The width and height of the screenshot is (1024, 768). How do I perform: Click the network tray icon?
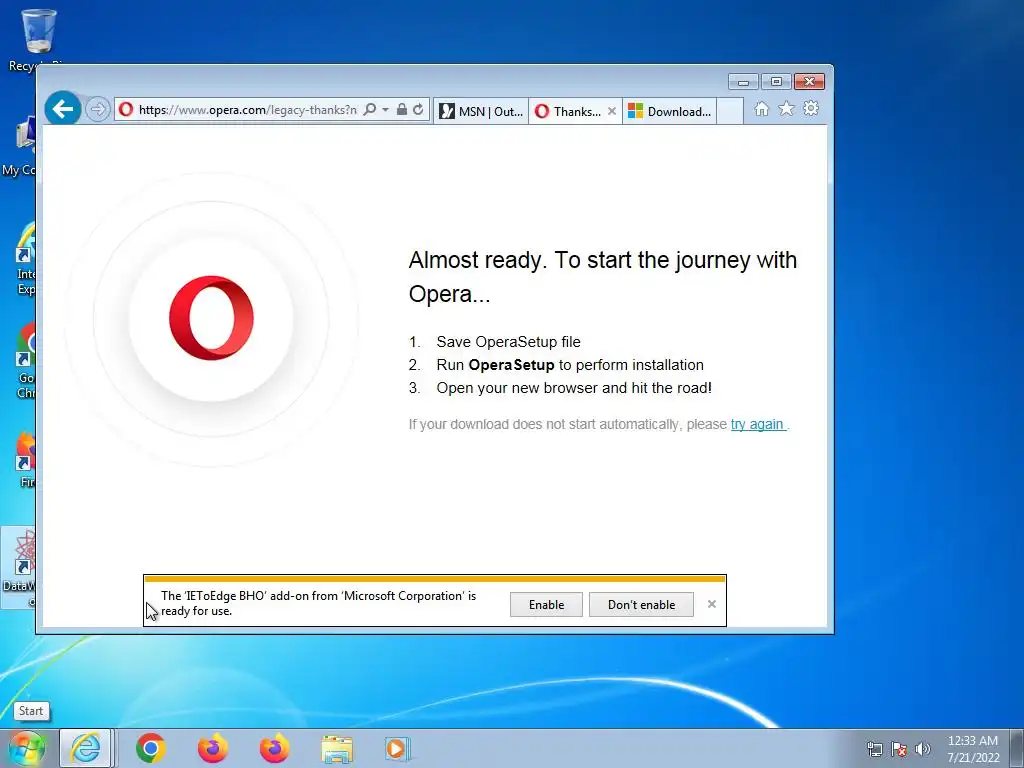coord(874,749)
